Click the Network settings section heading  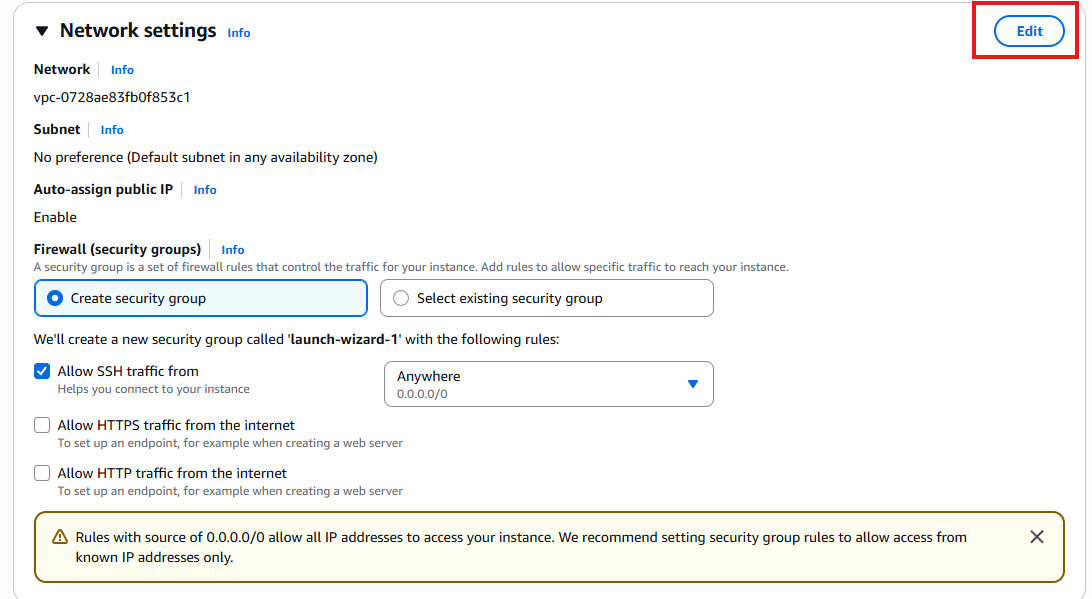[x=138, y=31]
